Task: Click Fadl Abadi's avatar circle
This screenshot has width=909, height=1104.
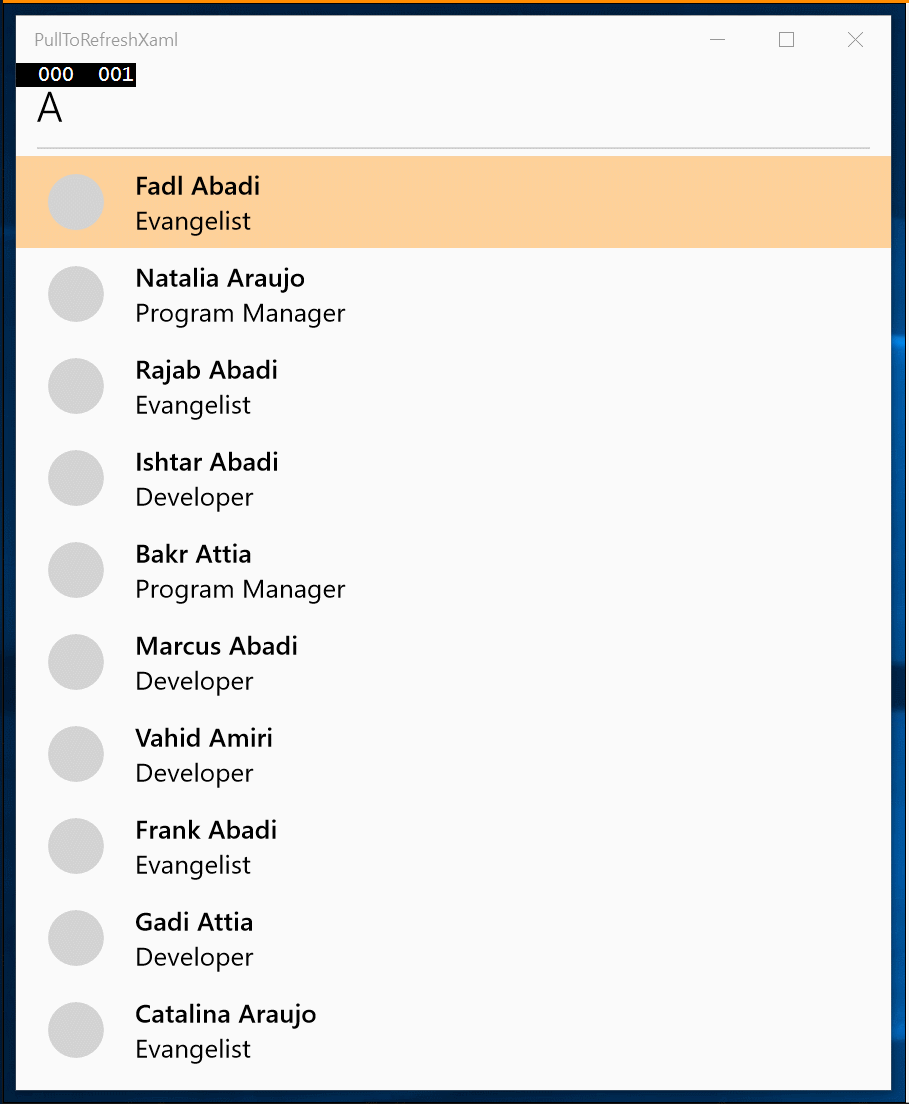Action: [x=76, y=202]
